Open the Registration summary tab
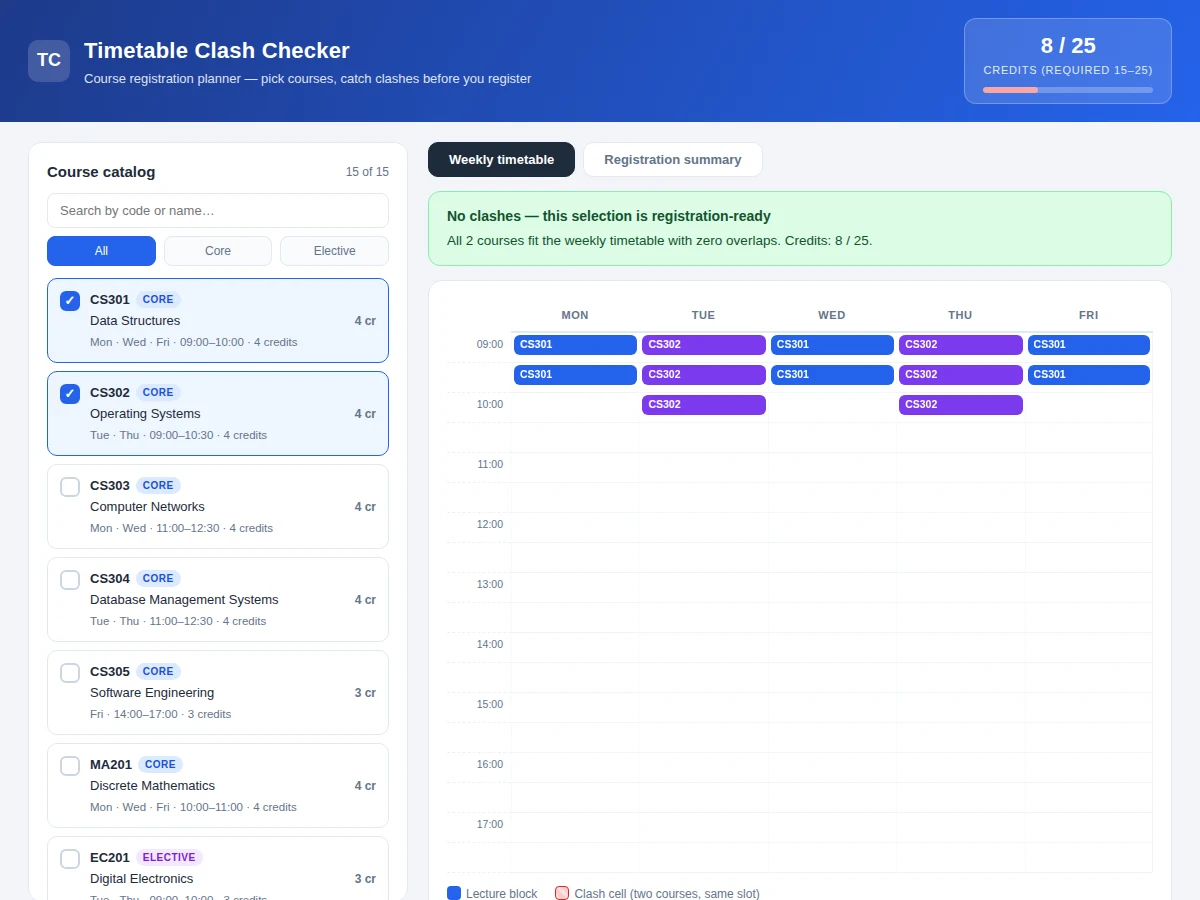Viewport: 1200px width, 900px height. [x=673, y=160]
